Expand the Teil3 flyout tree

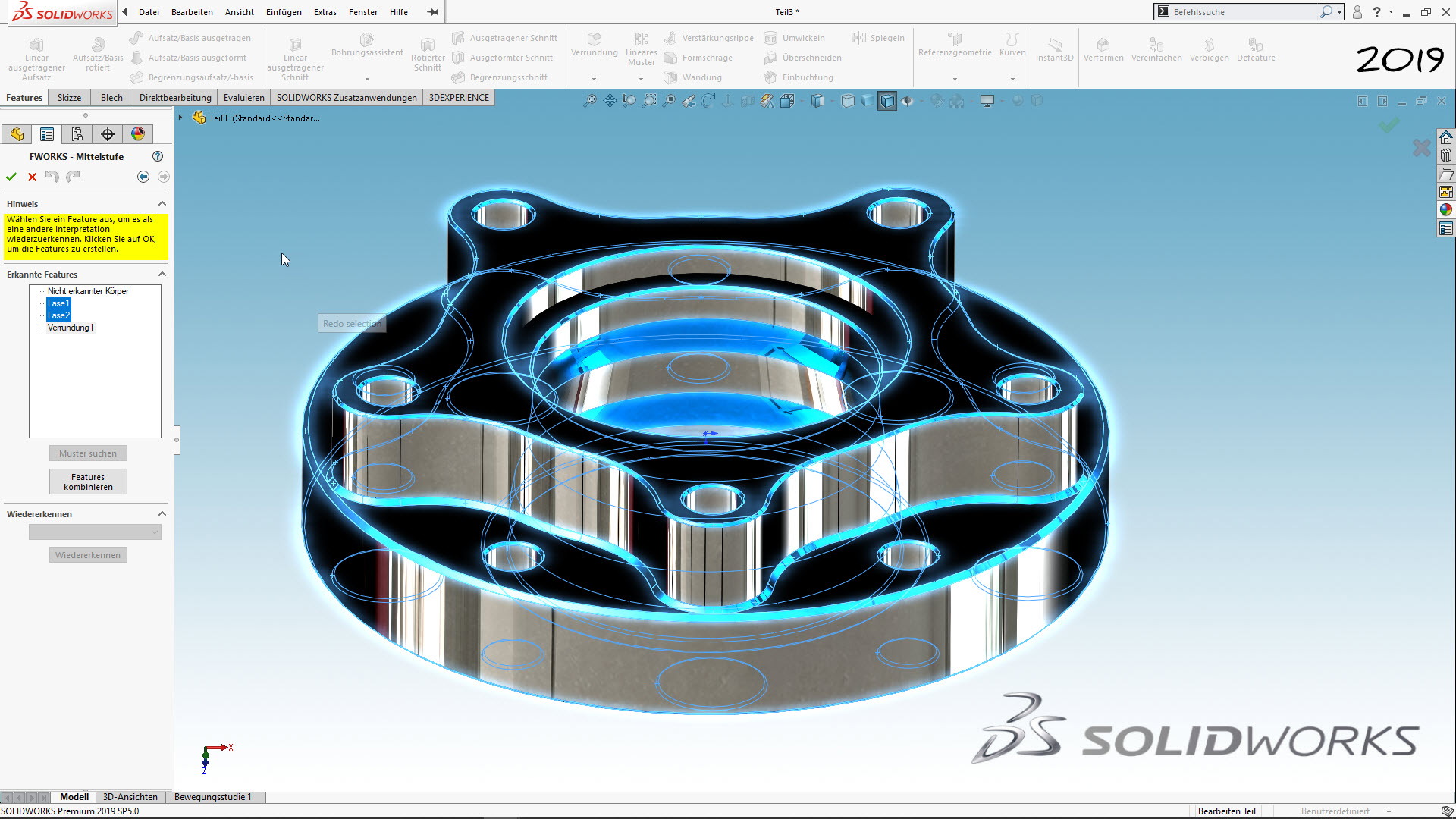(180, 118)
